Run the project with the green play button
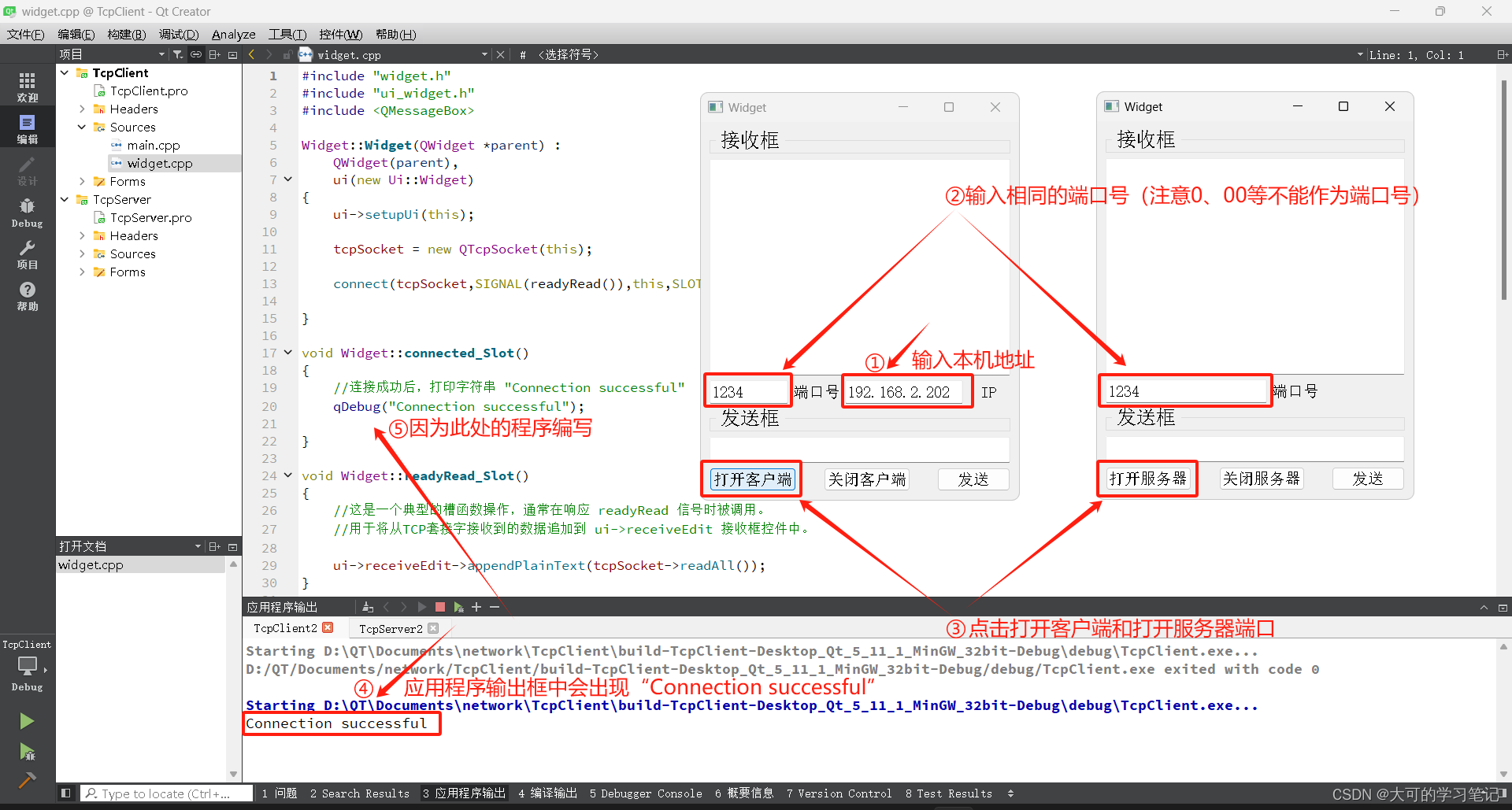The width and height of the screenshot is (1512, 810). click(x=27, y=720)
